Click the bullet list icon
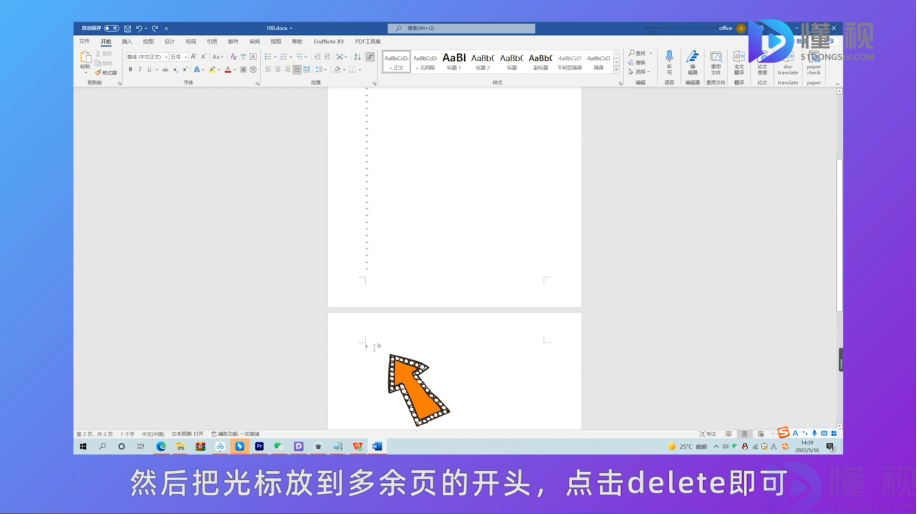 268,57
